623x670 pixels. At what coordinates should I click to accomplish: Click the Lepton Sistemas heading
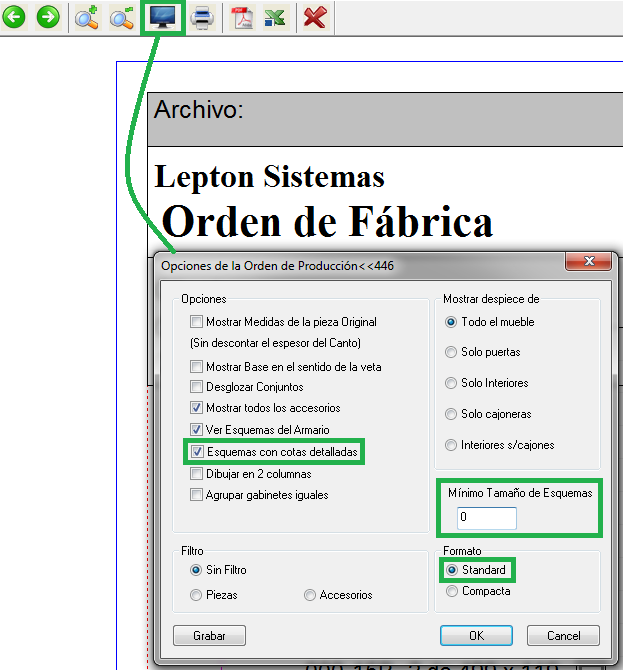pos(270,176)
